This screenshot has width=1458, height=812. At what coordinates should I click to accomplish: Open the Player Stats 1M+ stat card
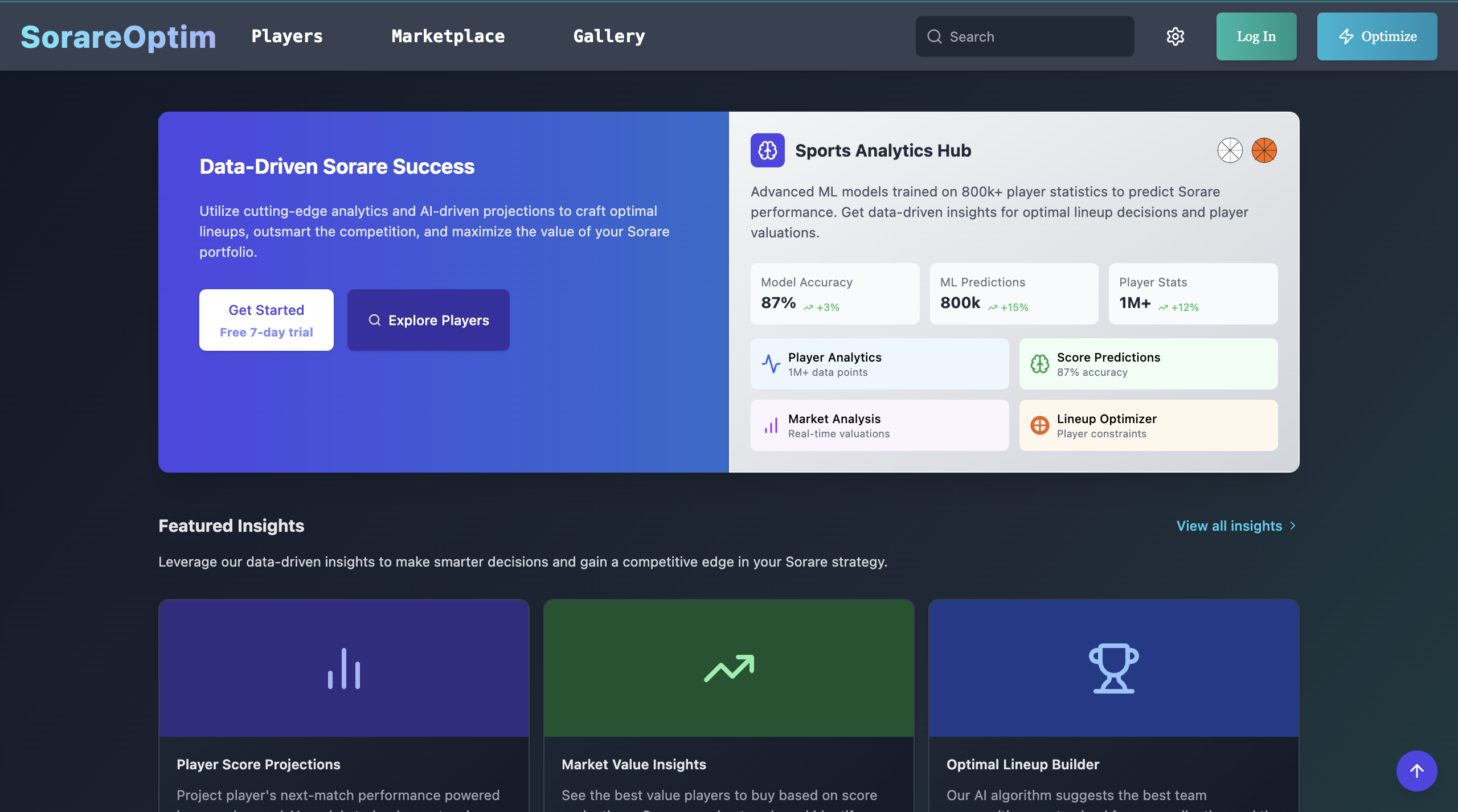tap(1193, 294)
